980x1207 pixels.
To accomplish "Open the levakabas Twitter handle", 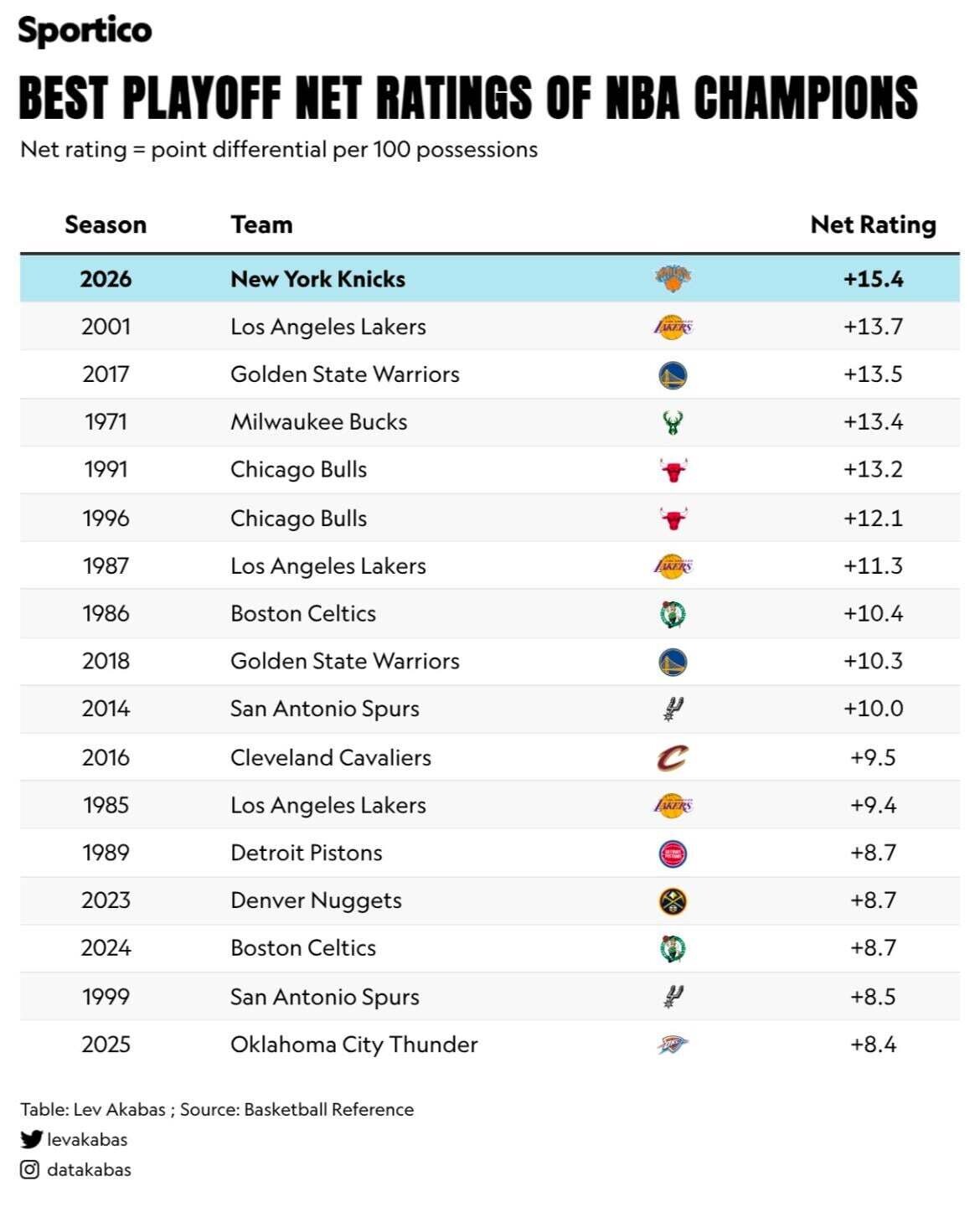I will (x=87, y=1139).
